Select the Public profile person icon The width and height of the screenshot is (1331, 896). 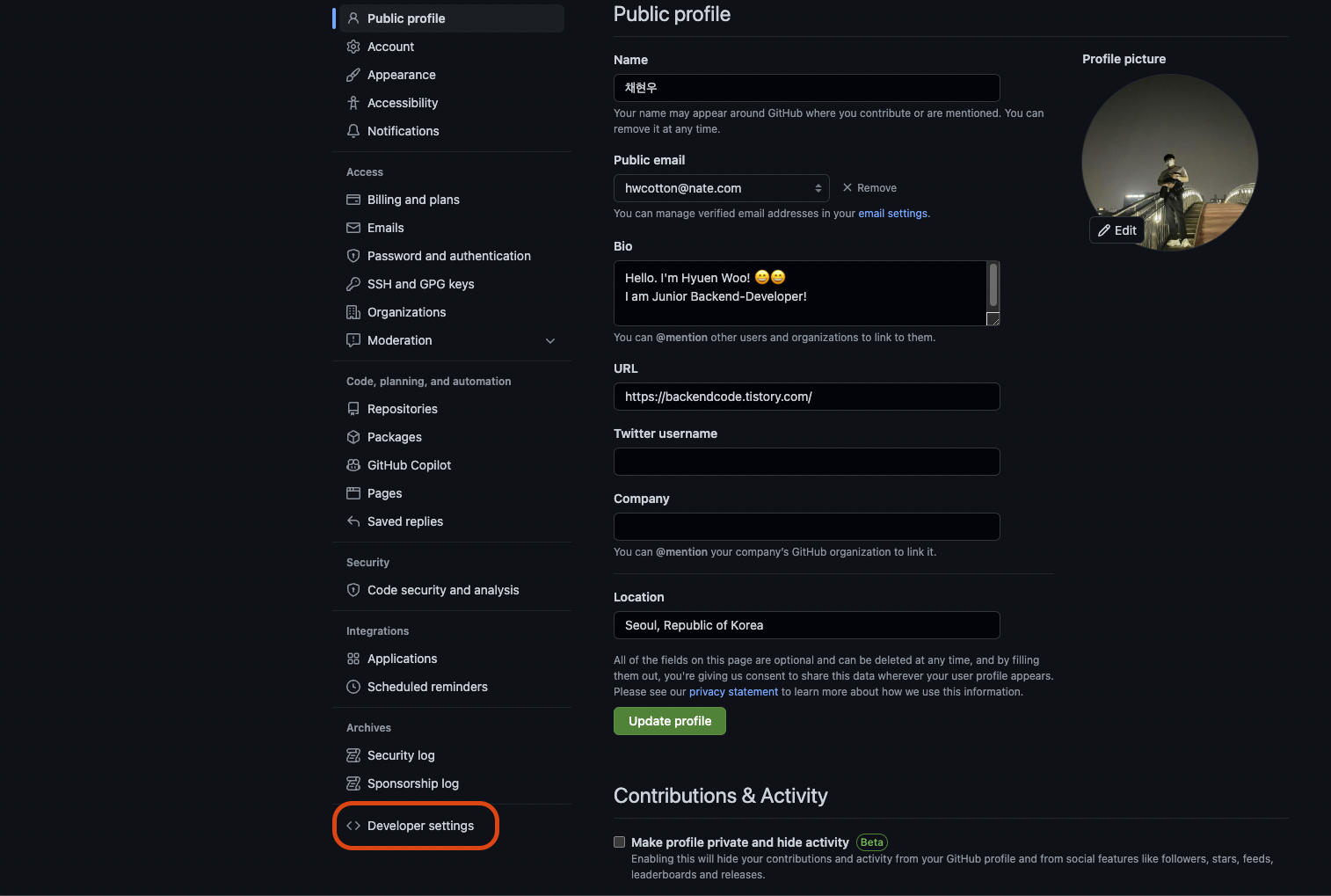tap(353, 18)
